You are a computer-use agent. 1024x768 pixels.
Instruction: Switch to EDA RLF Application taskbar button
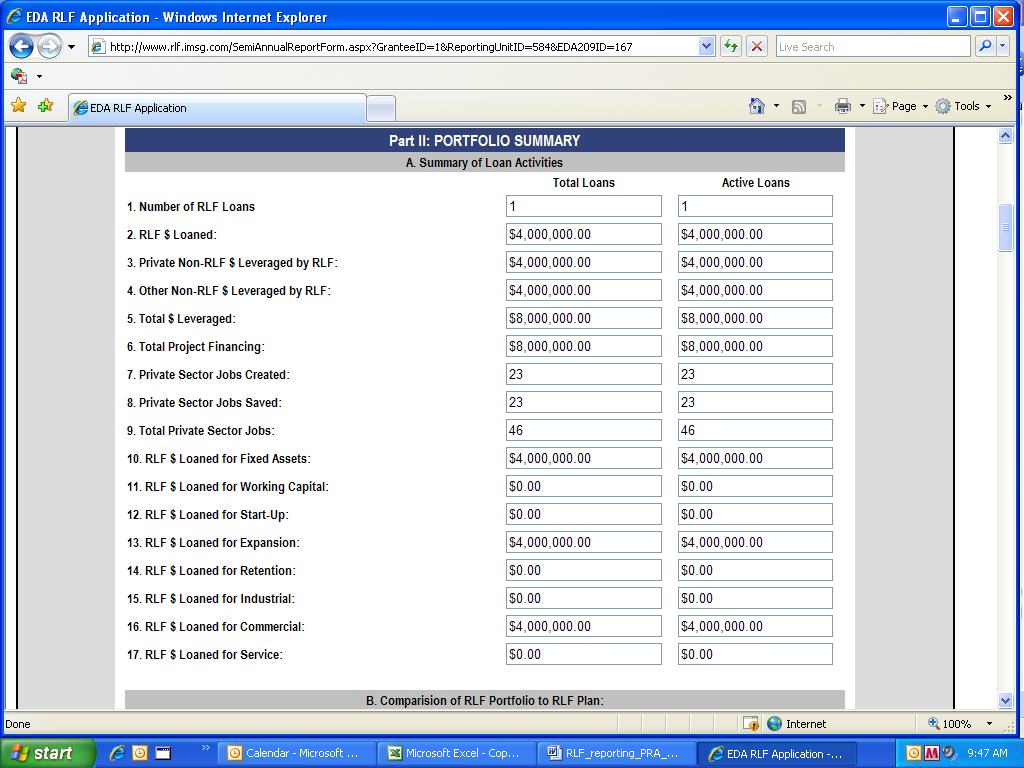tap(776, 753)
